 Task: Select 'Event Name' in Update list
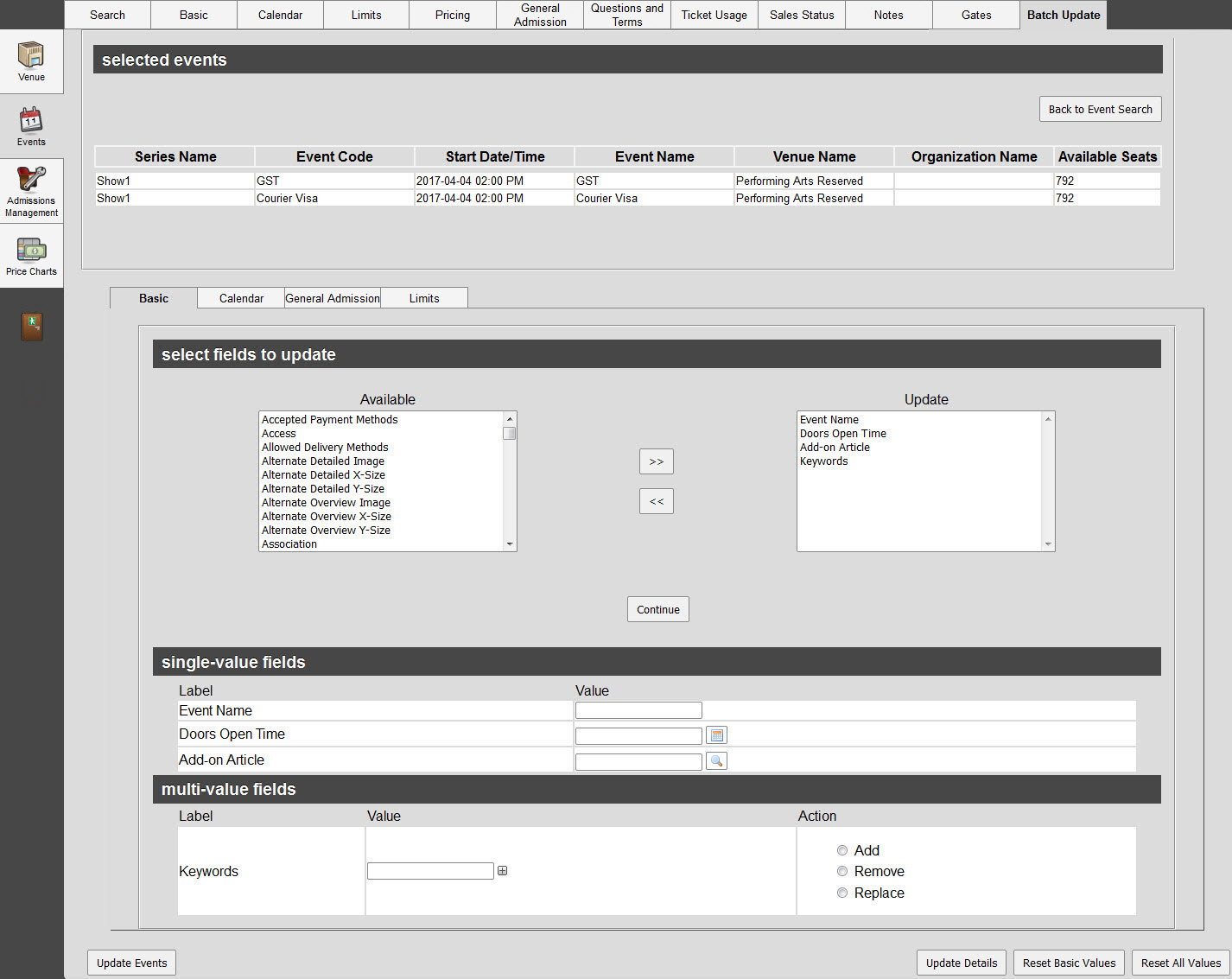click(829, 420)
